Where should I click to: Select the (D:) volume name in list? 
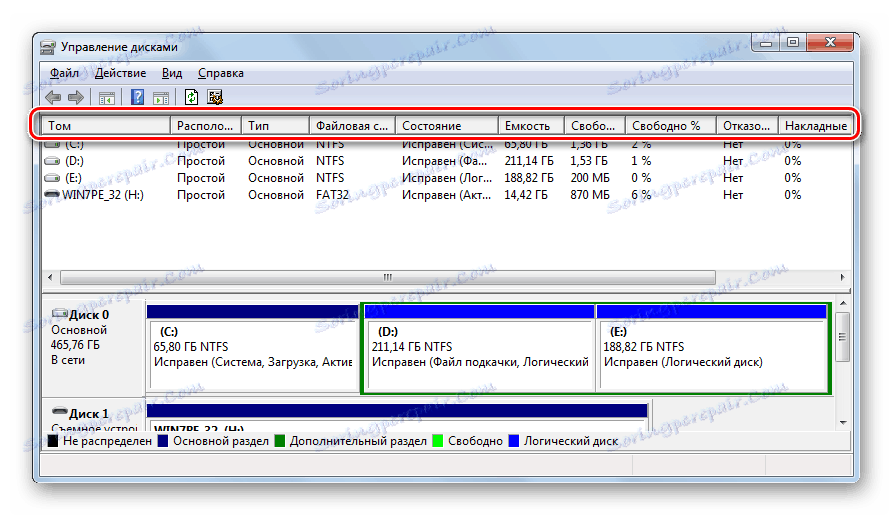click(74, 161)
